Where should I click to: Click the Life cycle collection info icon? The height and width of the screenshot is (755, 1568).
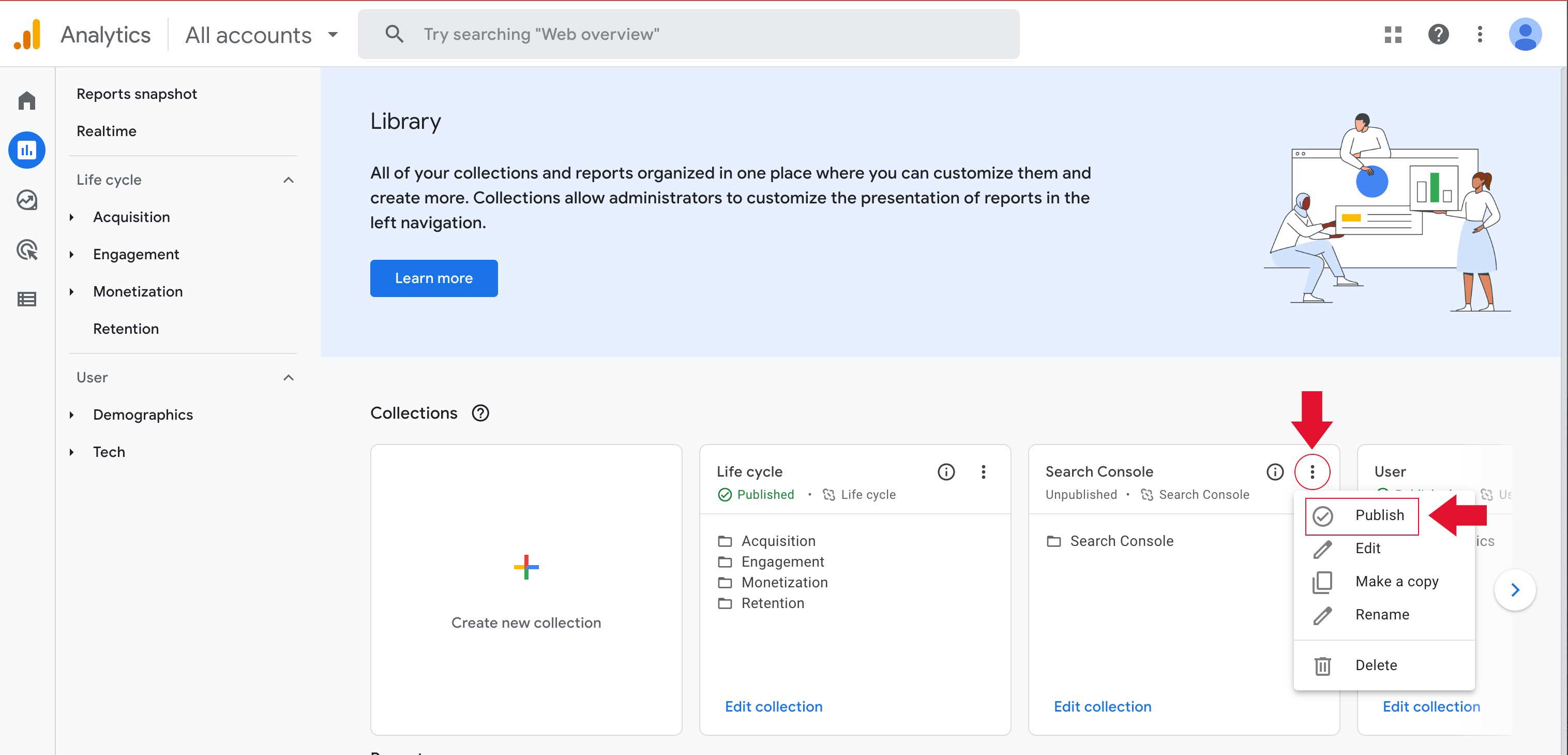click(x=946, y=471)
